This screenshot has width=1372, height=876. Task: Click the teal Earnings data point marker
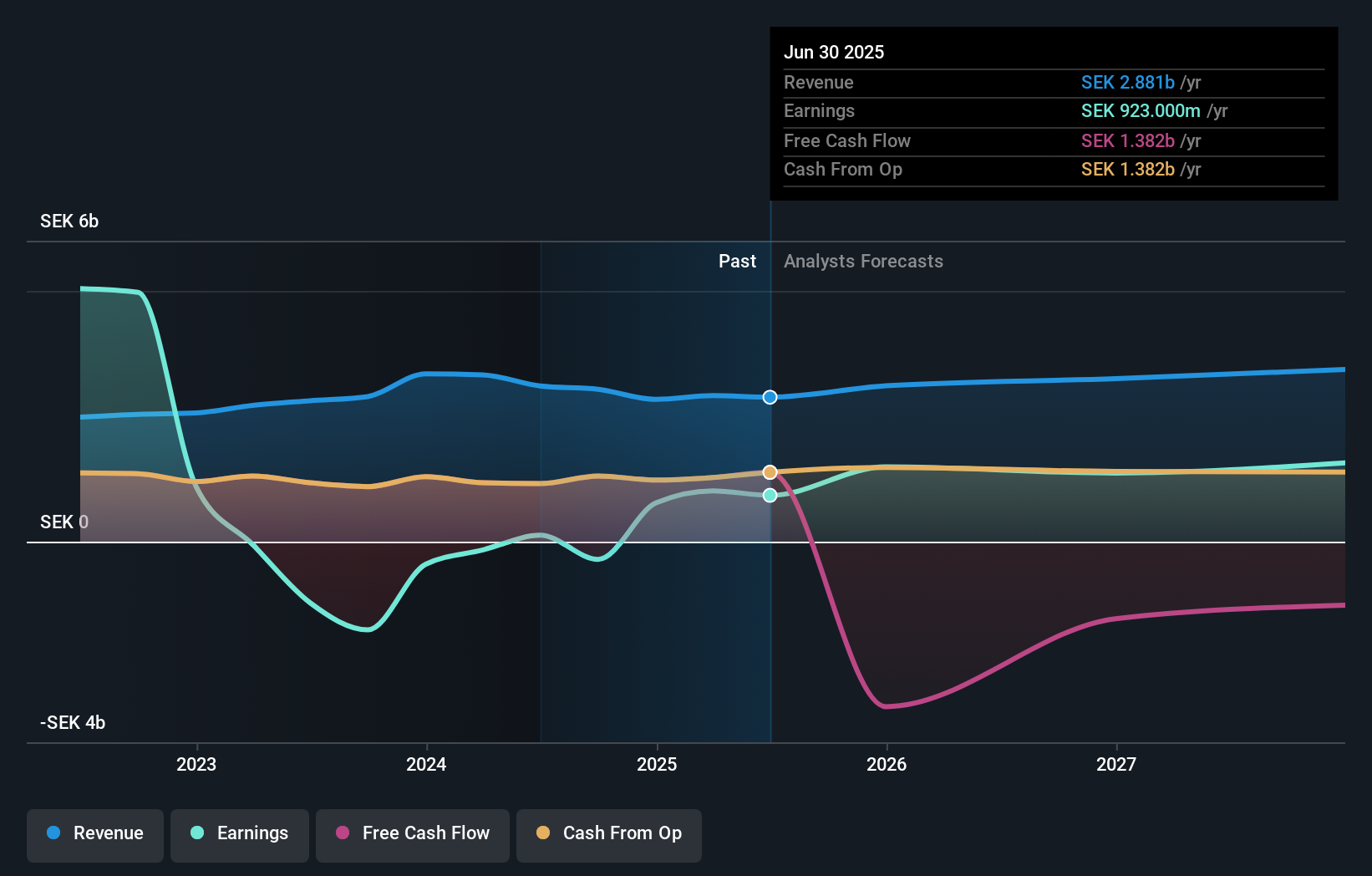coord(770,495)
